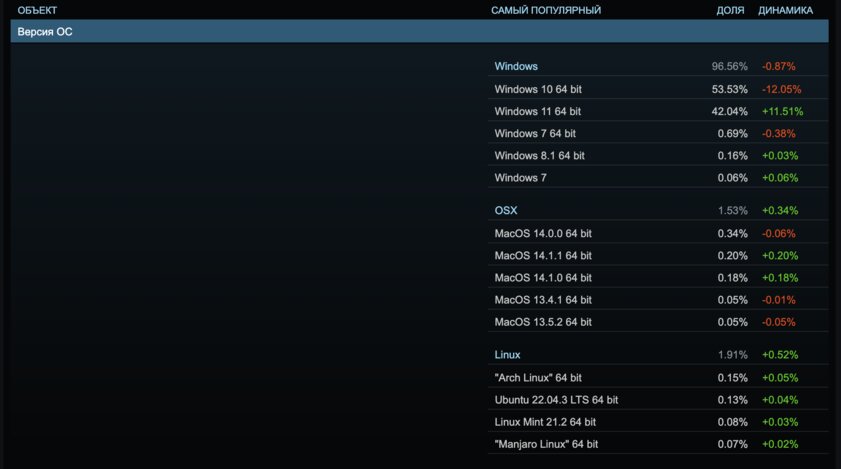Image resolution: width=841 pixels, height=469 pixels.
Task: Click the 42.04% share value
Action: coord(729,111)
